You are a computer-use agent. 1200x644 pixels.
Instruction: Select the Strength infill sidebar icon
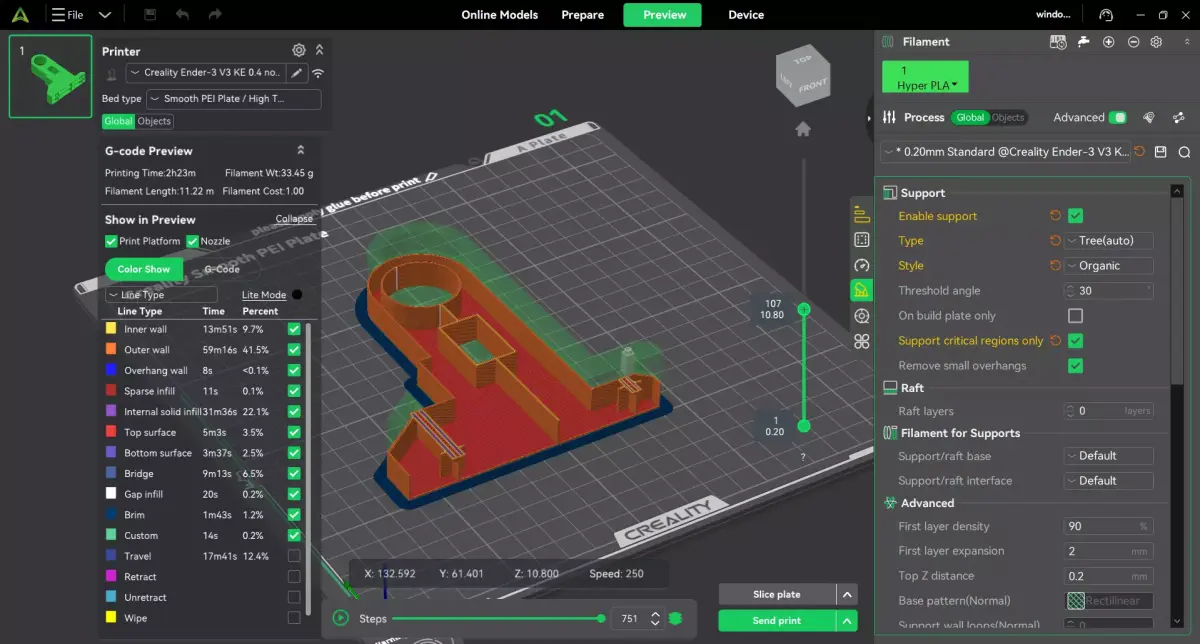click(x=861, y=240)
